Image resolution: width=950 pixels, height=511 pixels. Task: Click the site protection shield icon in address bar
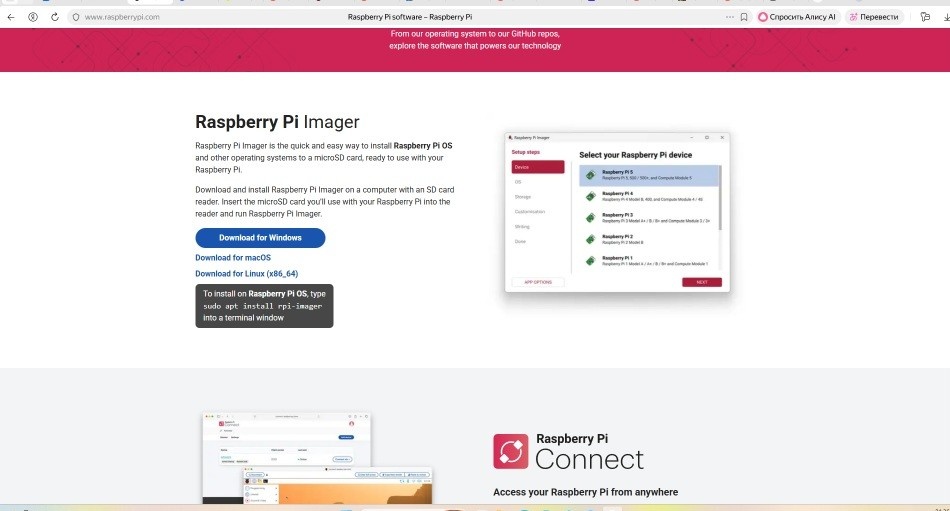(x=76, y=17)
